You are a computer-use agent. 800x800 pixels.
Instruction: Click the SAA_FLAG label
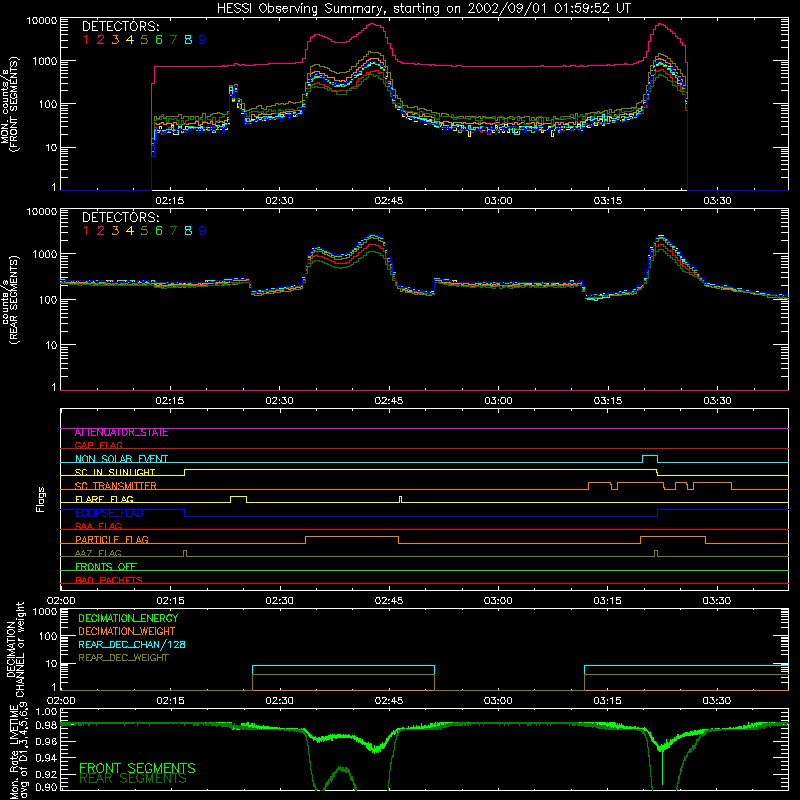[x=98, y=526]
